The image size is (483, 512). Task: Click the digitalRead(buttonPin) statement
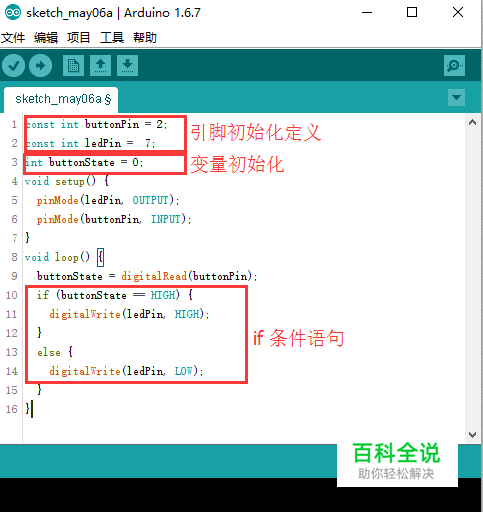[189, 276]
